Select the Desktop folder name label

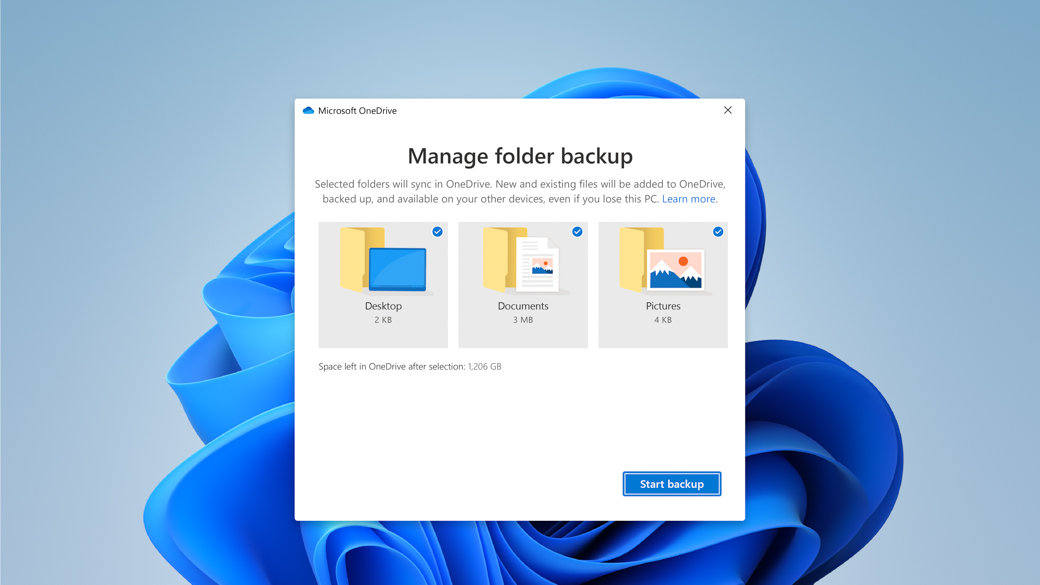pos(383,306)
